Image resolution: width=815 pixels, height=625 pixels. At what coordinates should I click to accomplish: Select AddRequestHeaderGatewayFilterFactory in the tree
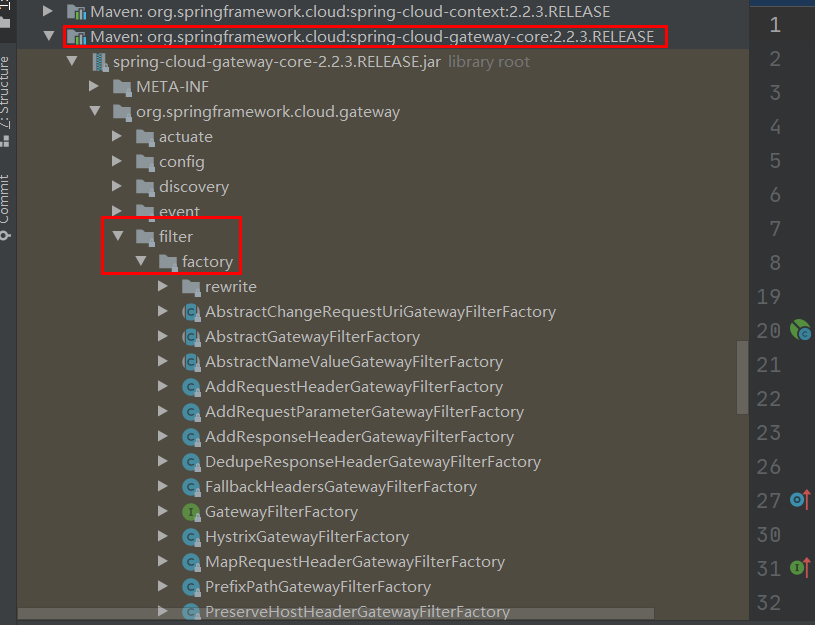[x=353, y=386]
